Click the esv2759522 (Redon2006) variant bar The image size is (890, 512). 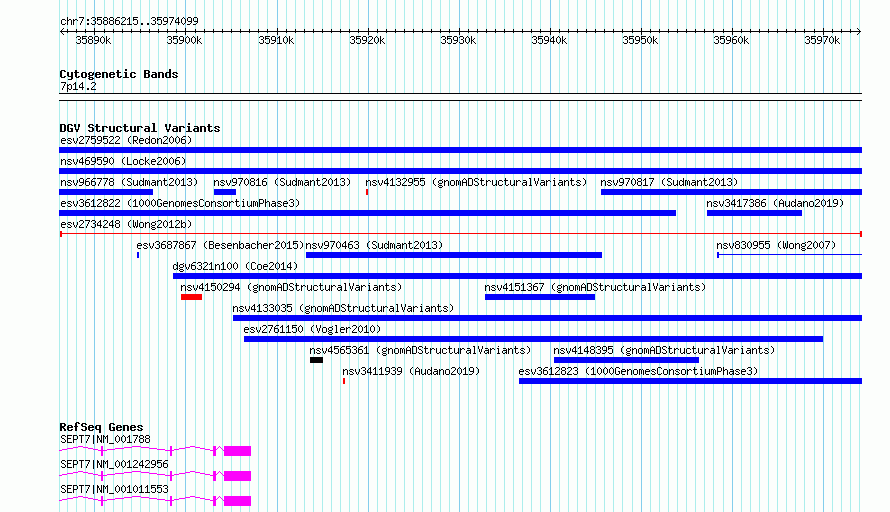[460, 150]
